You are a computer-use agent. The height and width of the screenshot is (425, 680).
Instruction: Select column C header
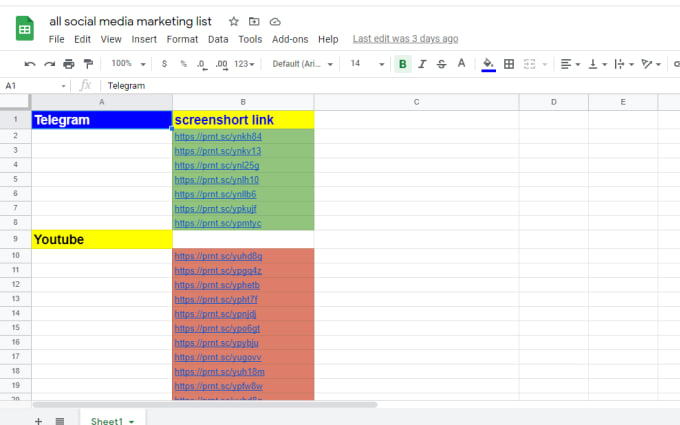(x=416, y=102)
